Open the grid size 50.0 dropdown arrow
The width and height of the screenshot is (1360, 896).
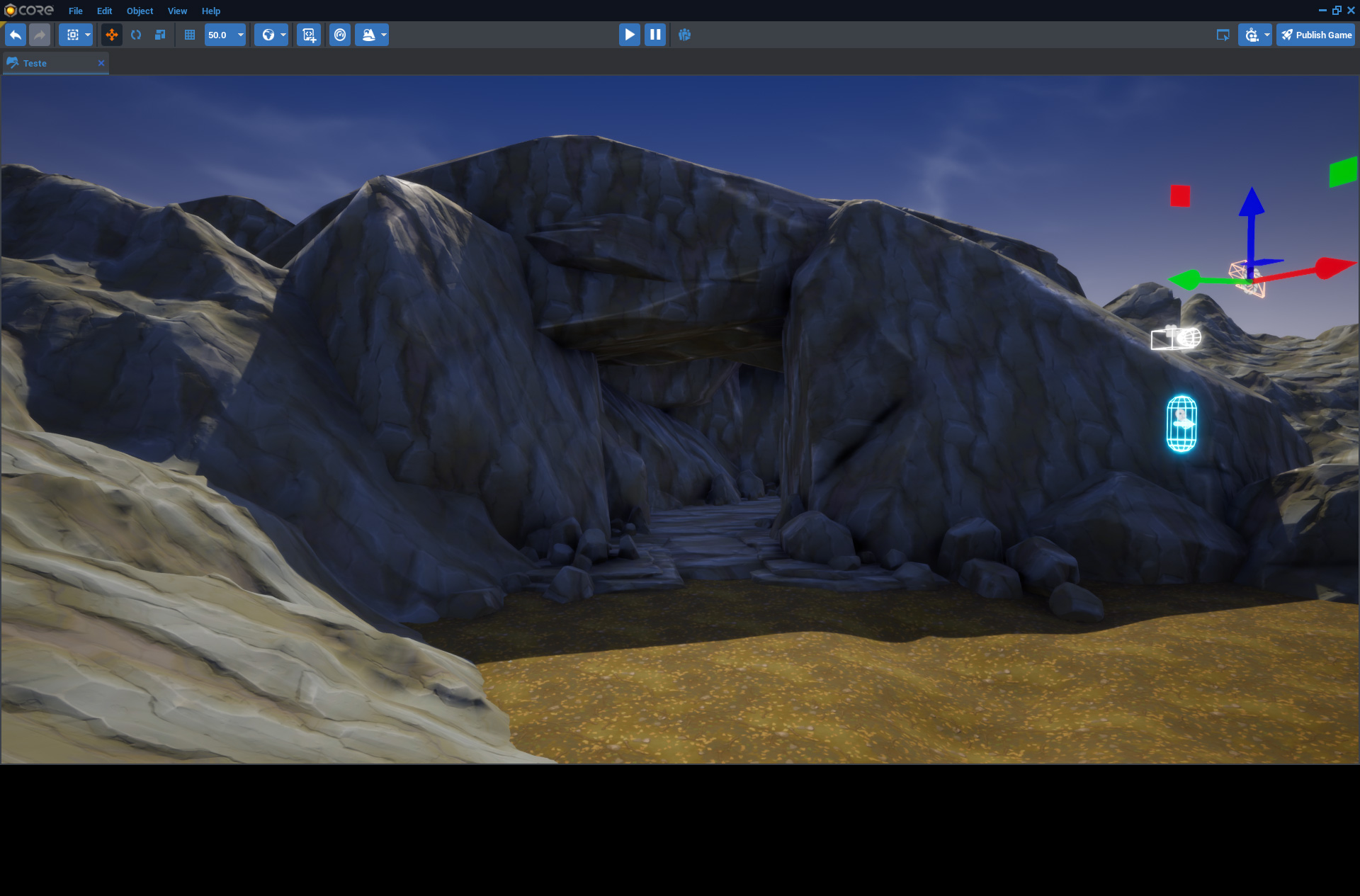(x=241, y=35)
